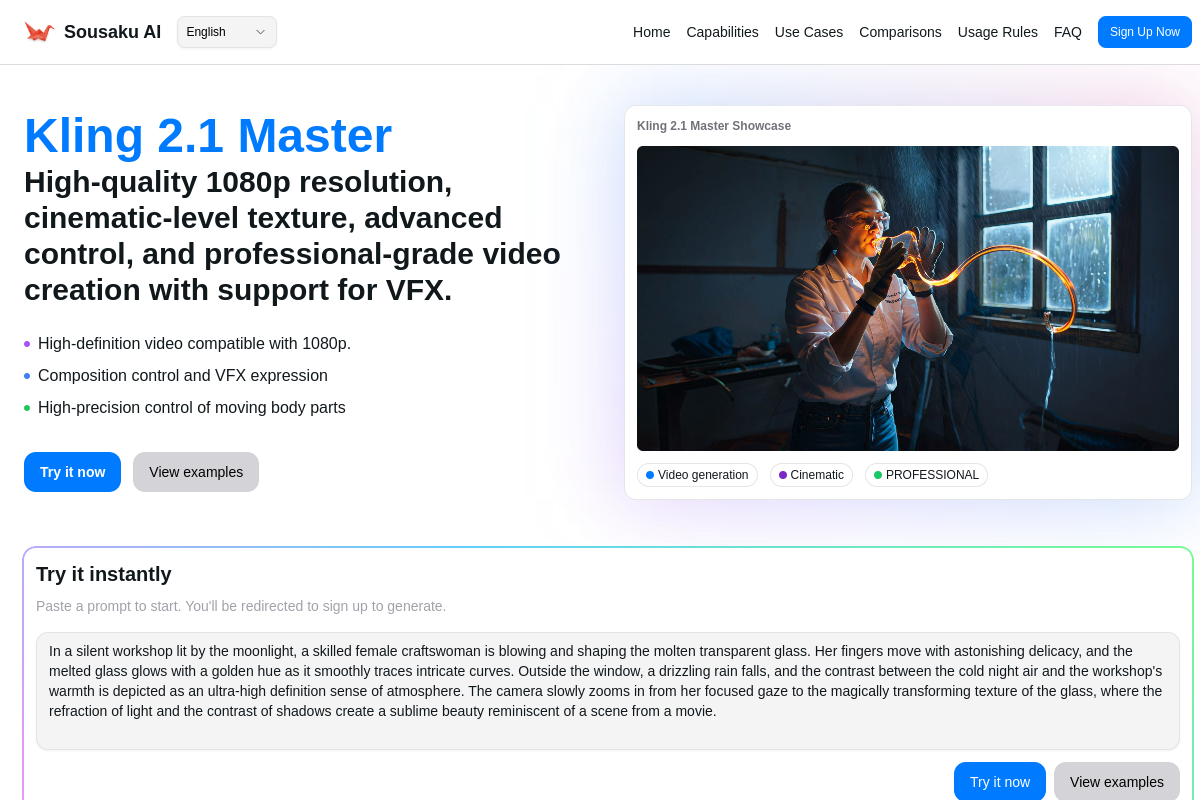
Task: Open the Comparisons section link
Action: [x=900, y=32]
